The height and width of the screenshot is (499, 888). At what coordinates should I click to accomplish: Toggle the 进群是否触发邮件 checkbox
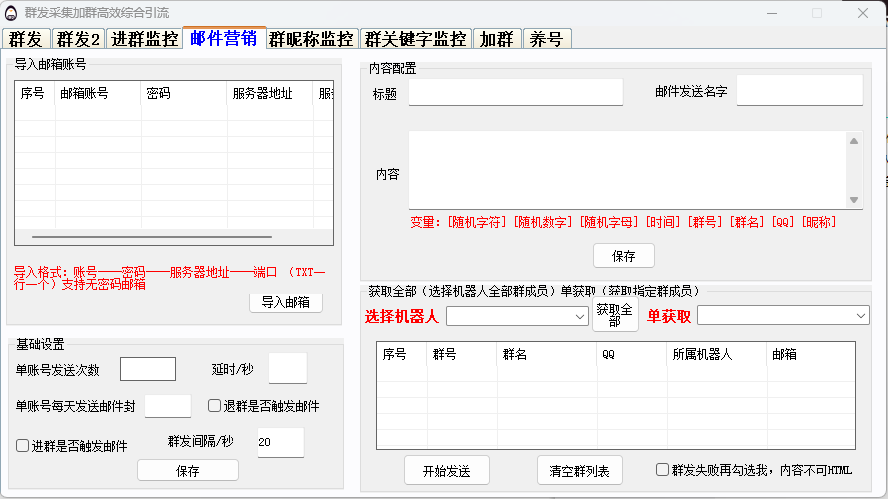23,446
